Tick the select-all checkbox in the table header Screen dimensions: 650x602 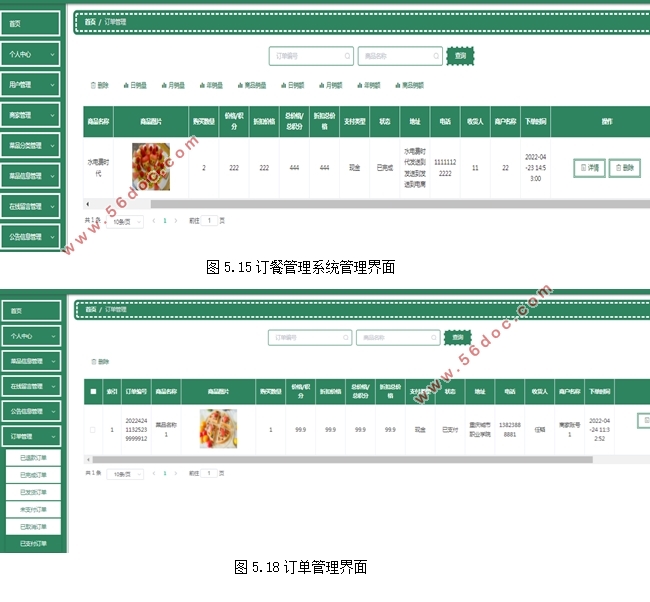coord(94,391)
